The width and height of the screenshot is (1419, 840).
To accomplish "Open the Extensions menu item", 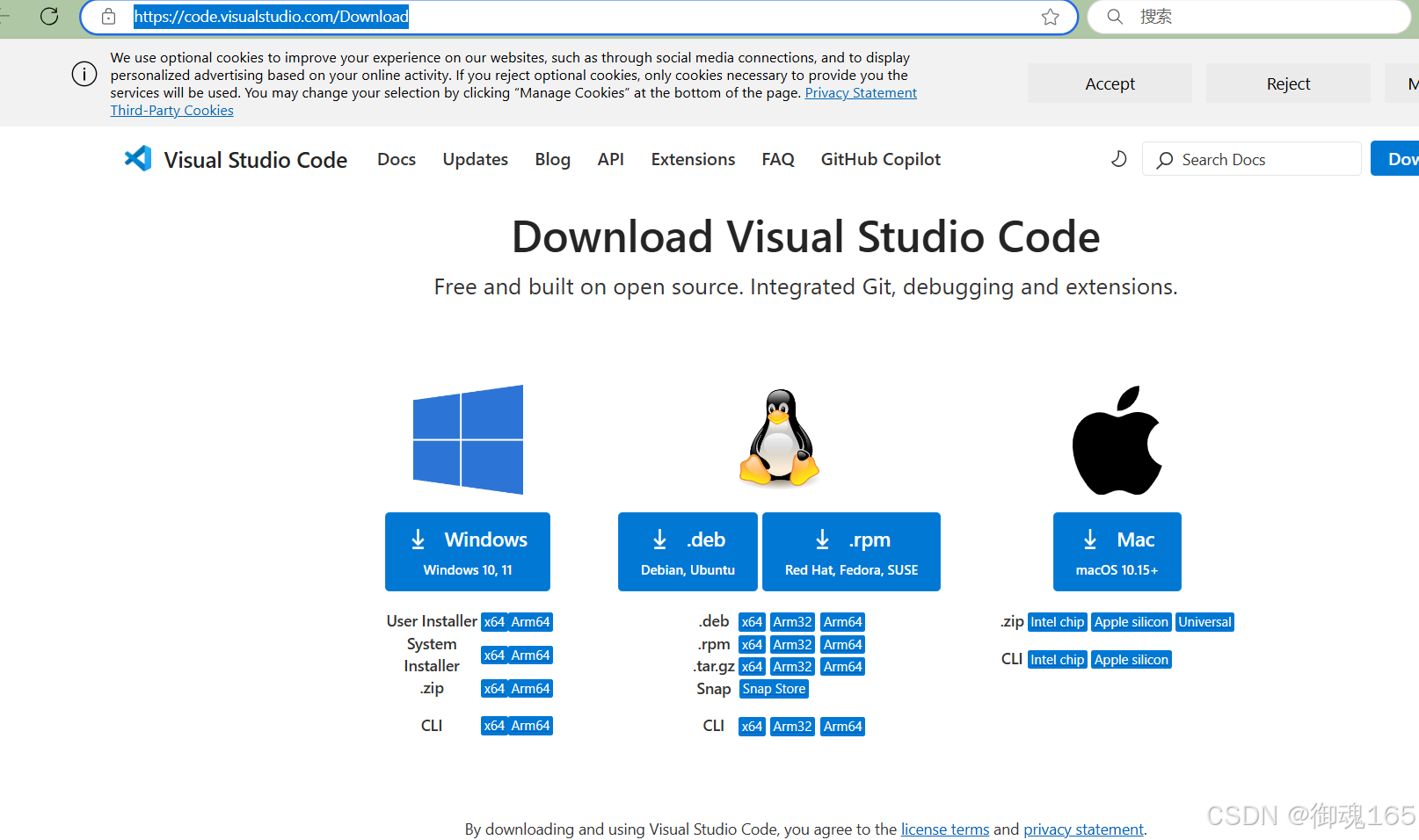I will click(693, 159).
